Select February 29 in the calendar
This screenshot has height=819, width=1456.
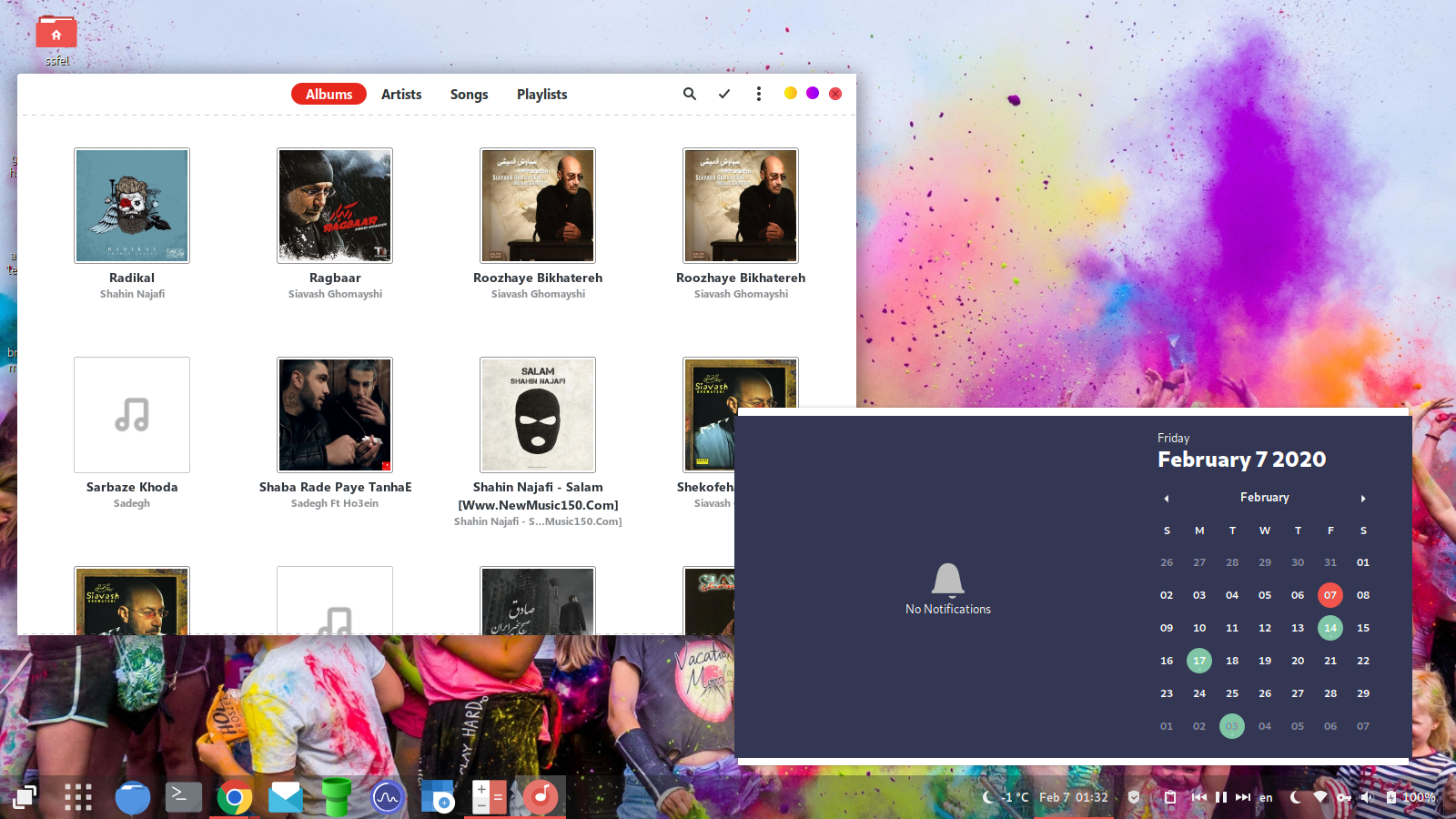[x=1363, y=693]
